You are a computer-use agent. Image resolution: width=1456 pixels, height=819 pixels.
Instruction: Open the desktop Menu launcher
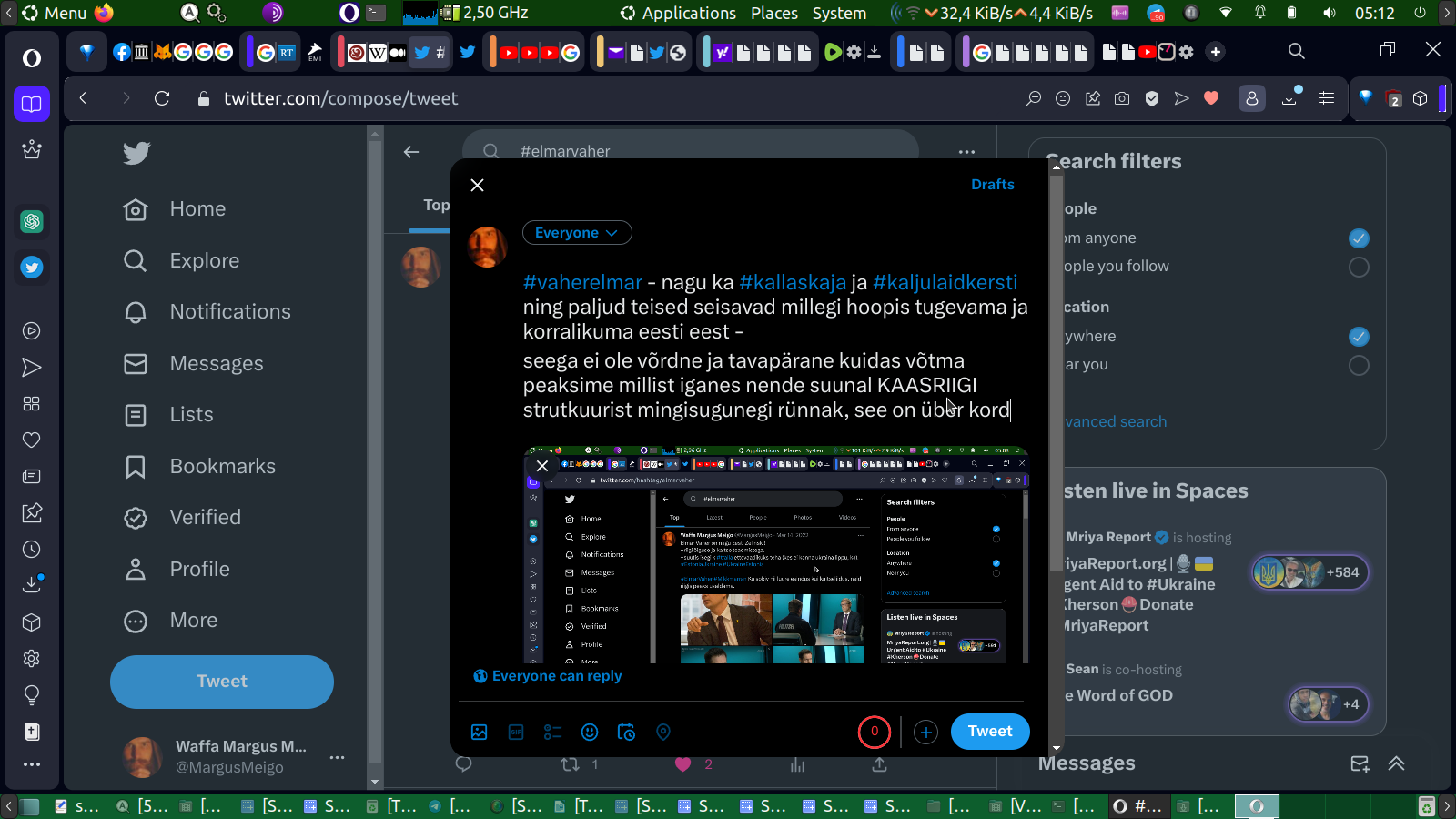[x=55, y=13]
